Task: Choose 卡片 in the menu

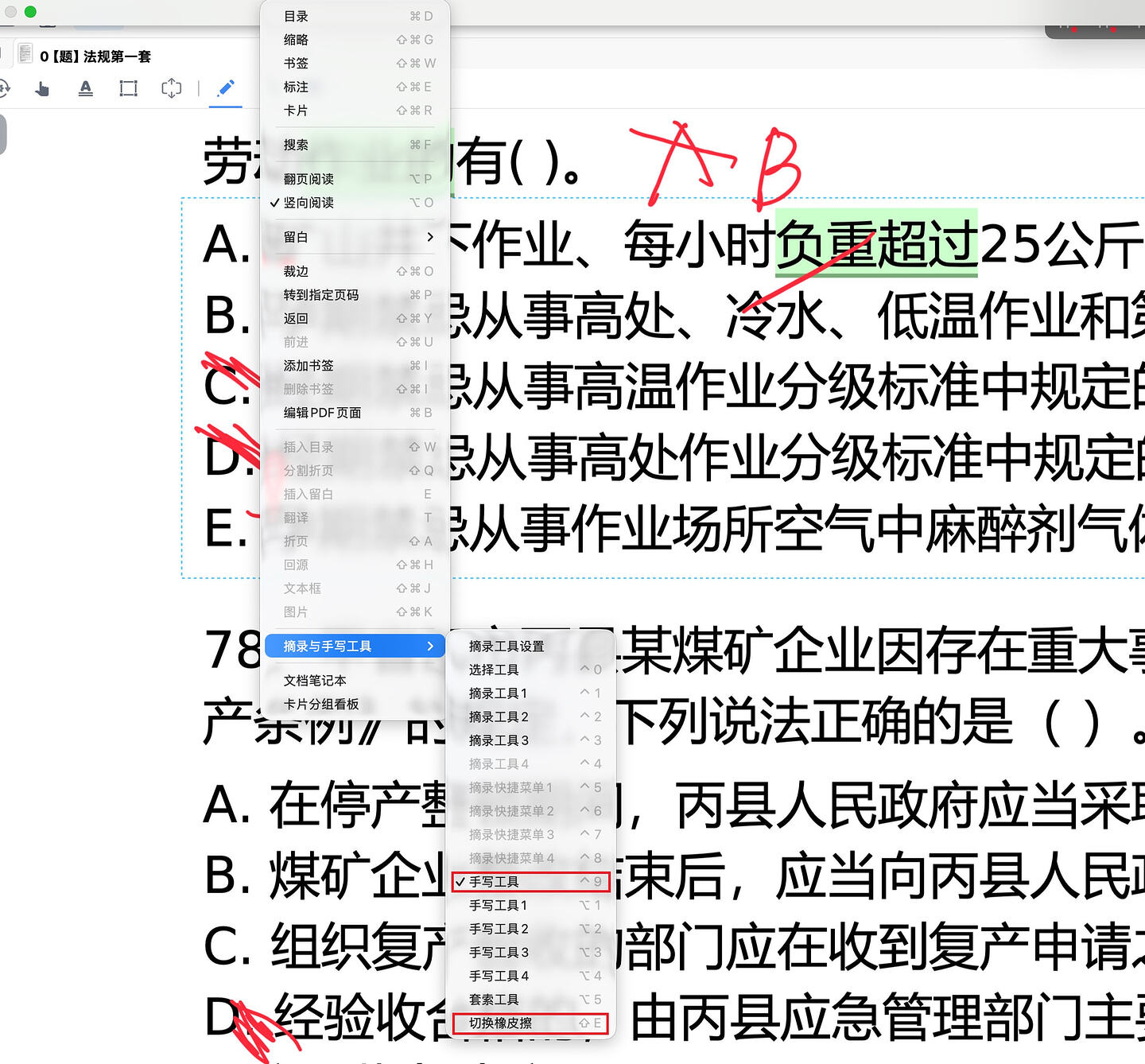Action: 355,111
